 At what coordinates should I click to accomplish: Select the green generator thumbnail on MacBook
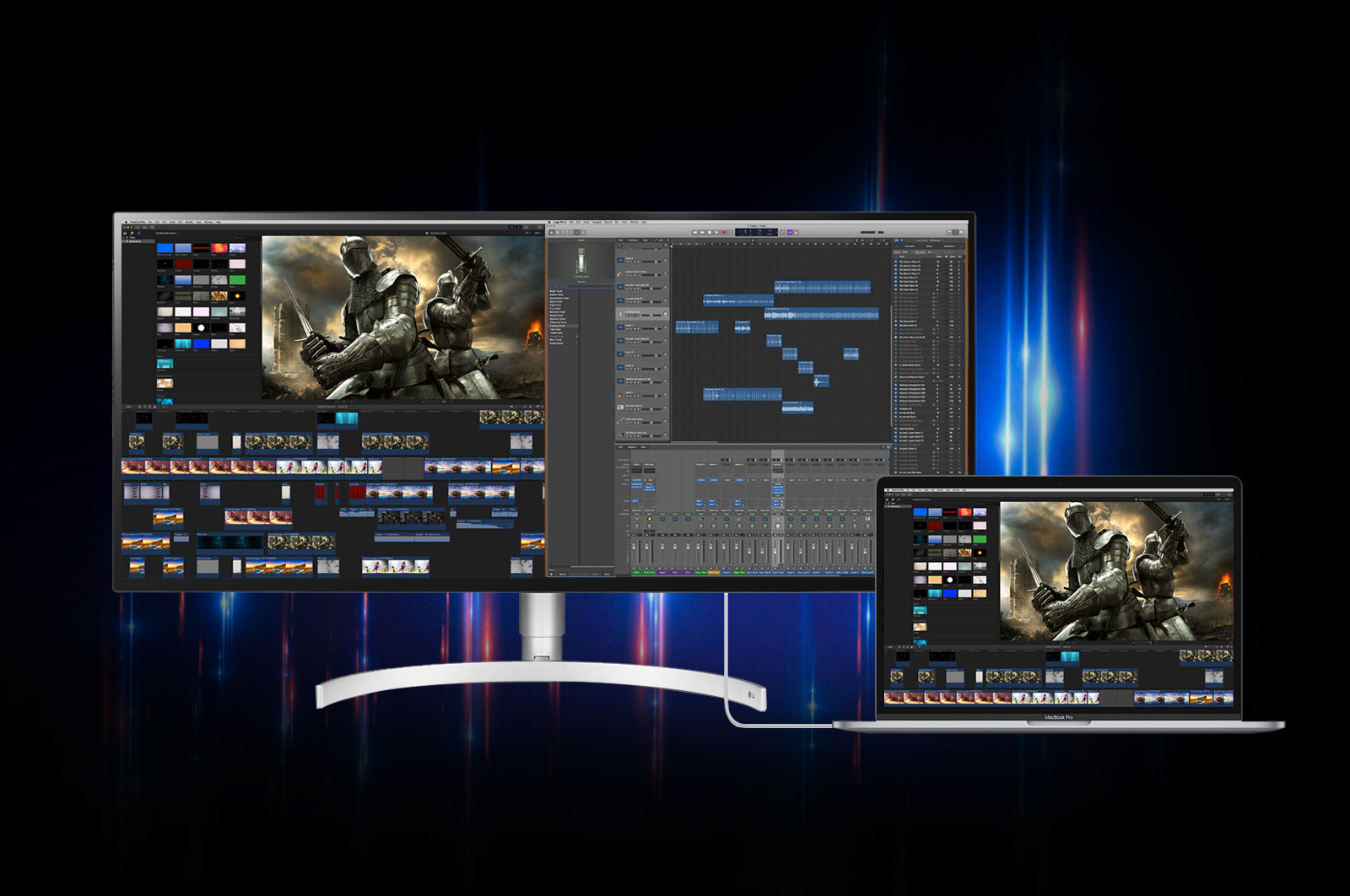point(980,539)
